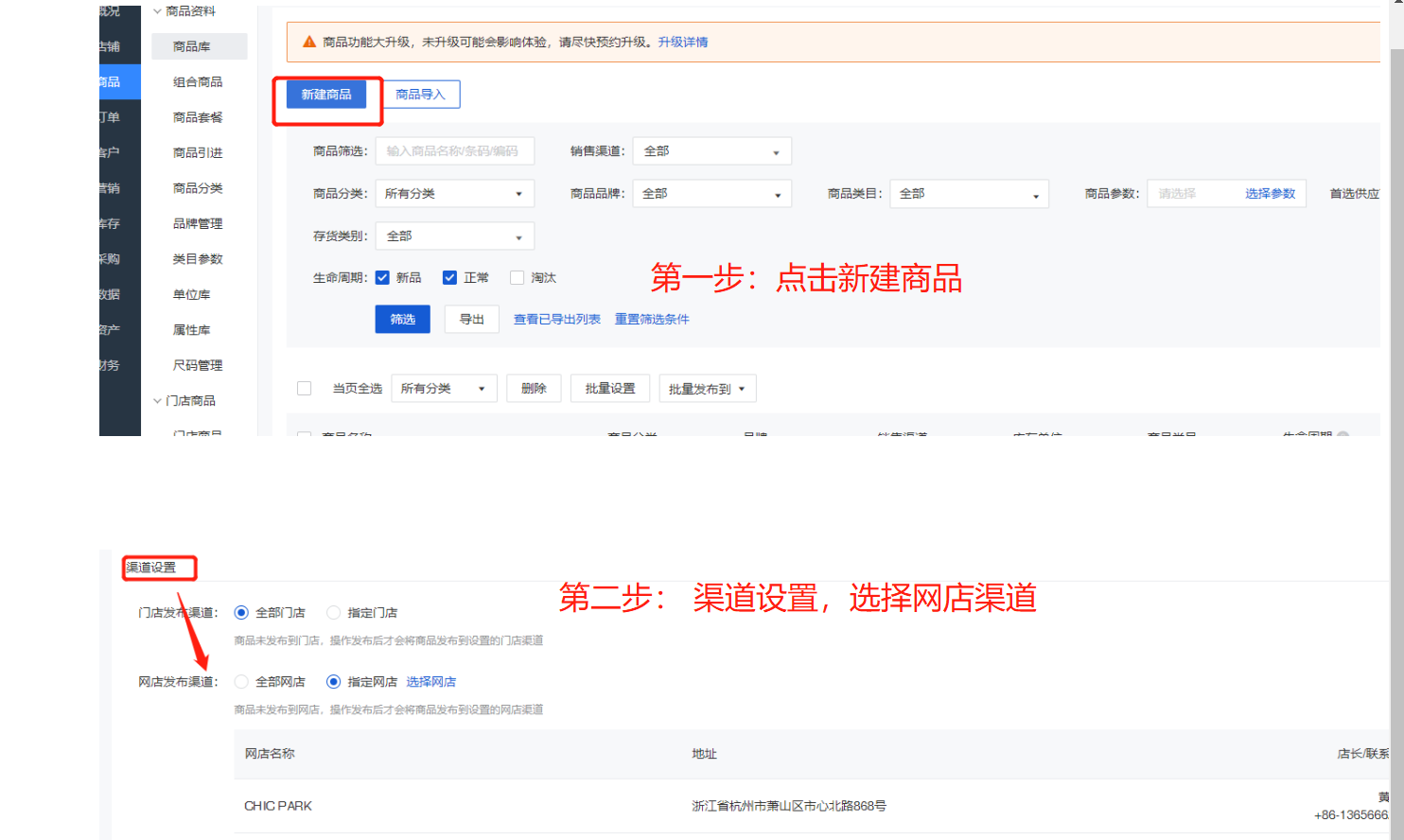Viewport: 1404px width, 840px height.
Task: Tick the 当页全选 checkbox
Action: [x=304, y=389]
